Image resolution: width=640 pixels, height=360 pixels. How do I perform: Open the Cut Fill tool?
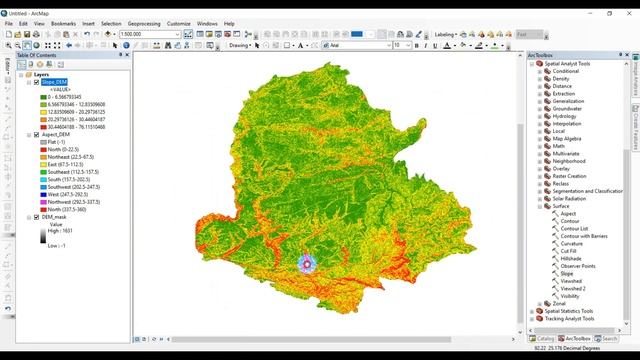(568, 251)
